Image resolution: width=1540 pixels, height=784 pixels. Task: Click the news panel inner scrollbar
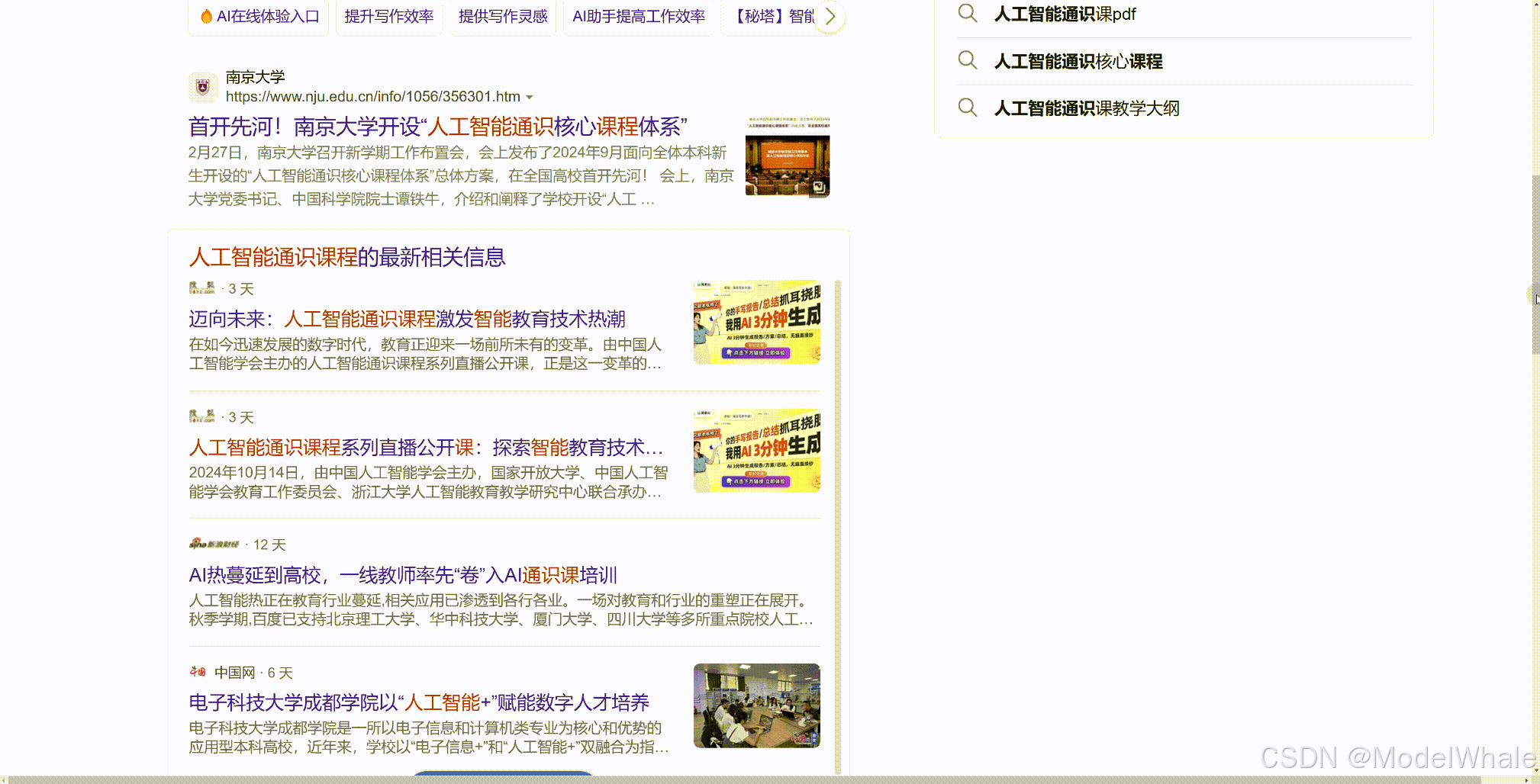coord(838,526)
